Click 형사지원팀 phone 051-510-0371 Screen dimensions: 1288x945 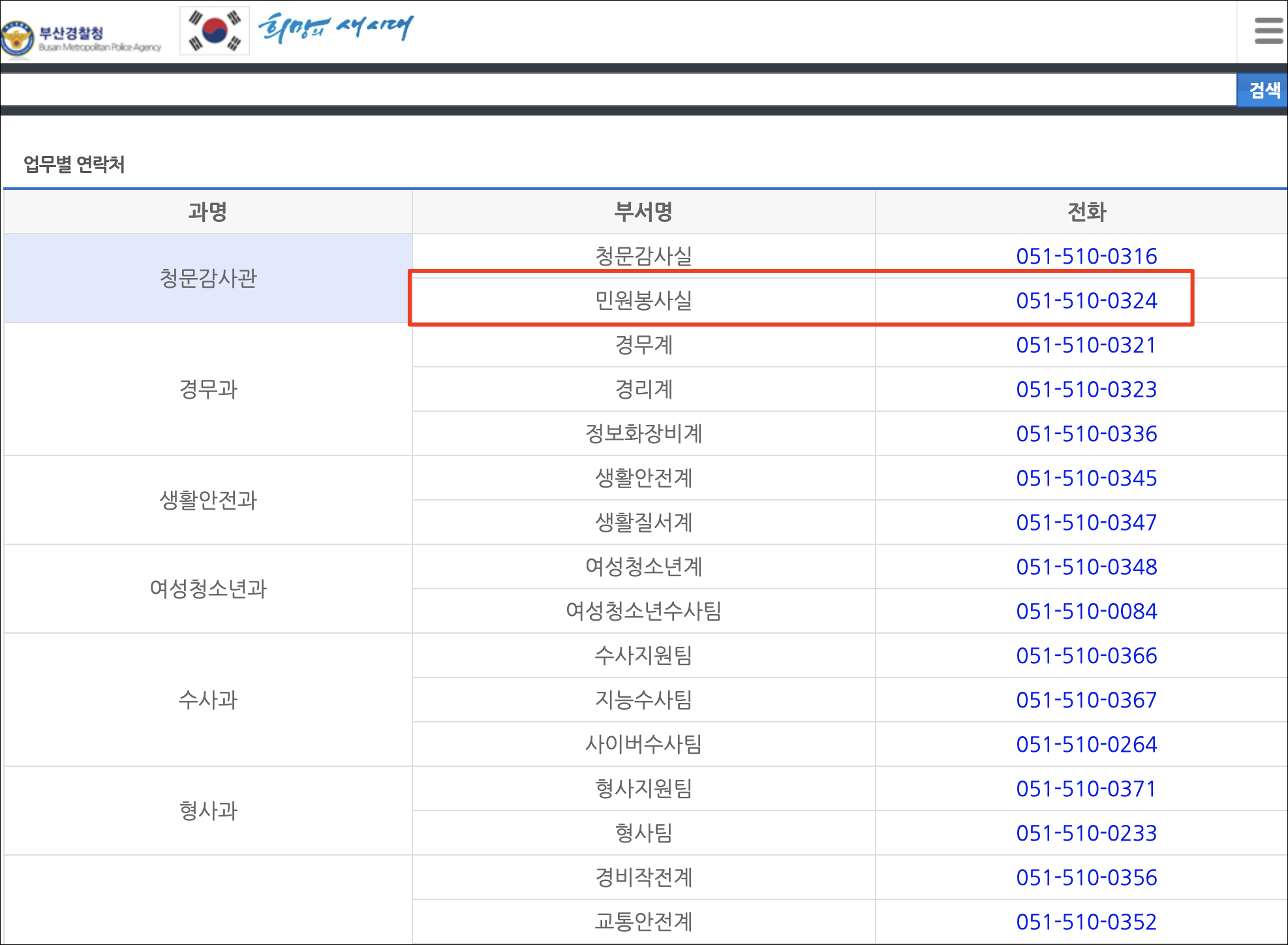click(1086, 789)
